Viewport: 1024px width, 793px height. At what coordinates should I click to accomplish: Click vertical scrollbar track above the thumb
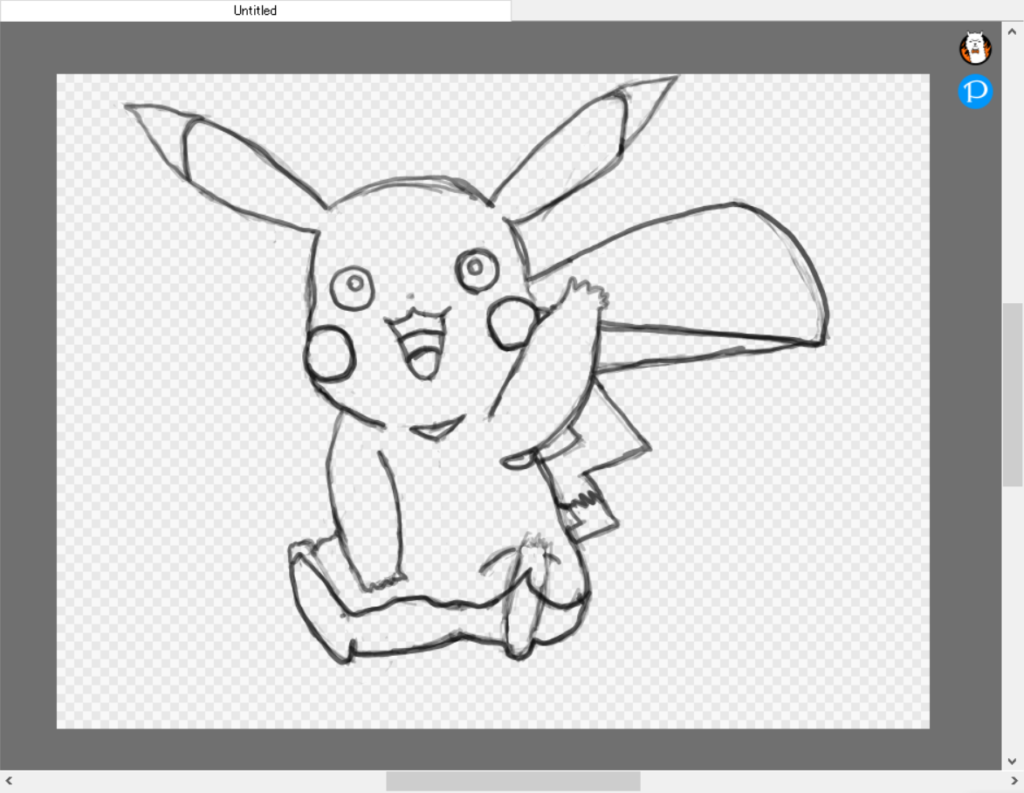(1012, 170)
